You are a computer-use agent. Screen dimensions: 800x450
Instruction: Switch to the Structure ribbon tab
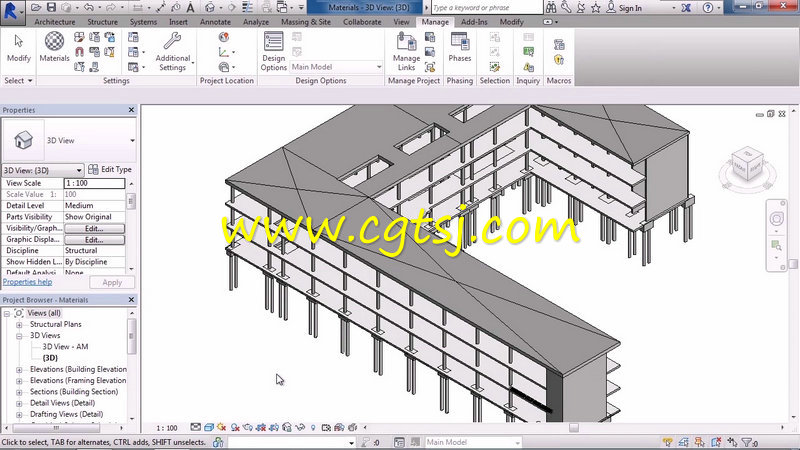(103, 22)
